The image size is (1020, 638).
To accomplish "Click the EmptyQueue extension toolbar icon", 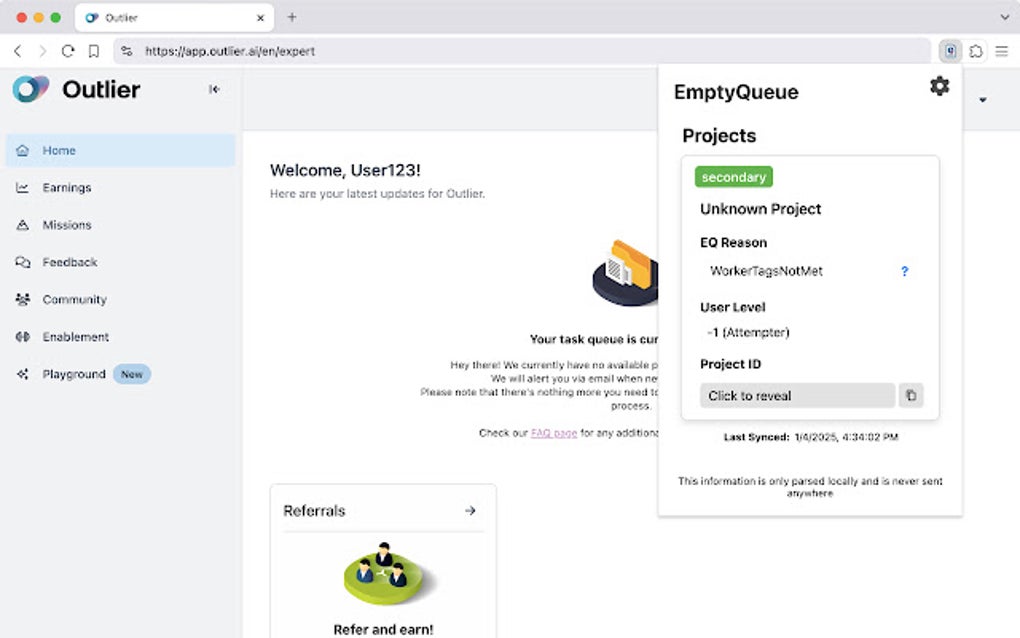I will click(951, 51).
